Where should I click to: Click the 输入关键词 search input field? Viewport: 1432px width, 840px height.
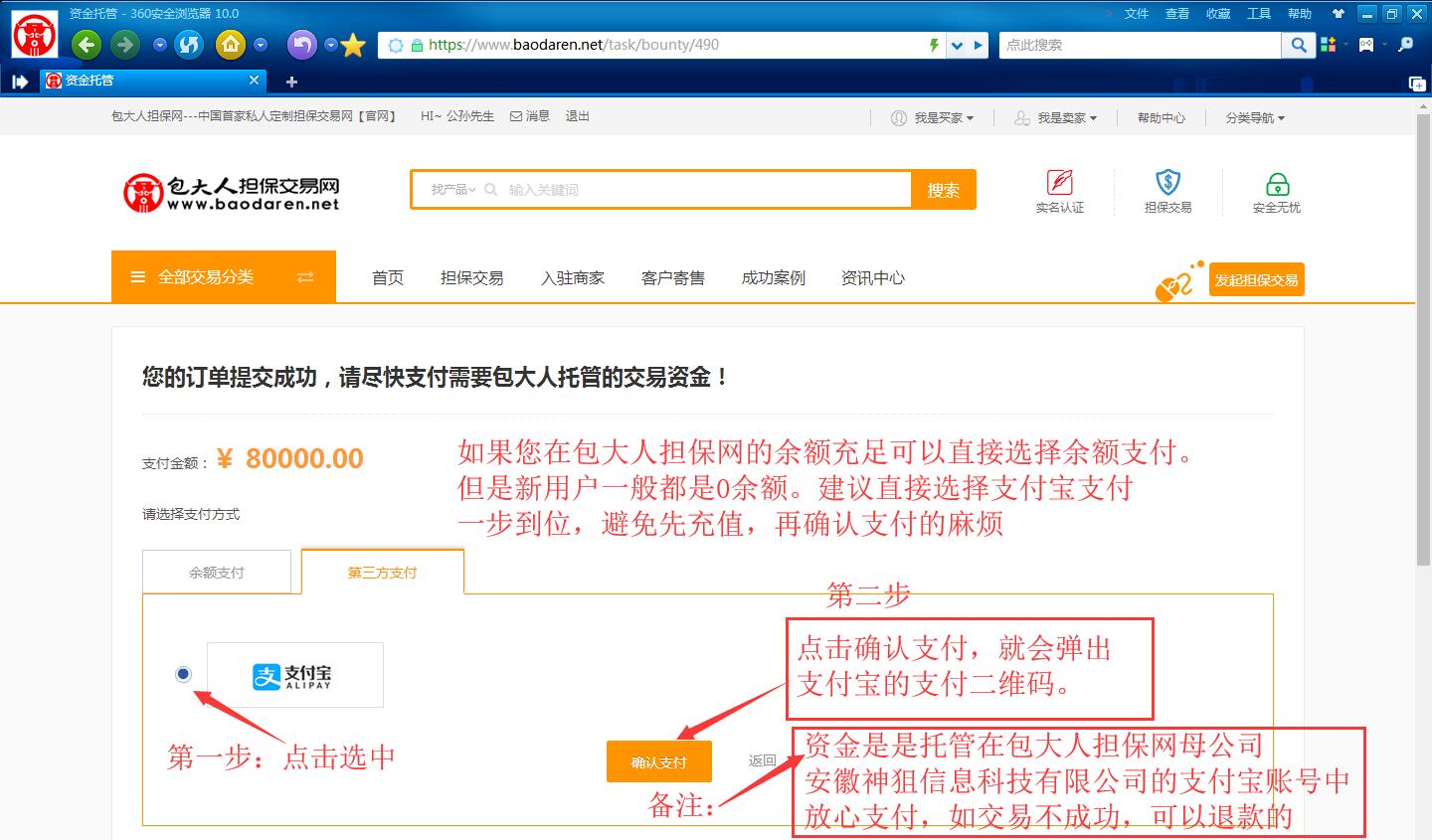(x=696, y=190)
